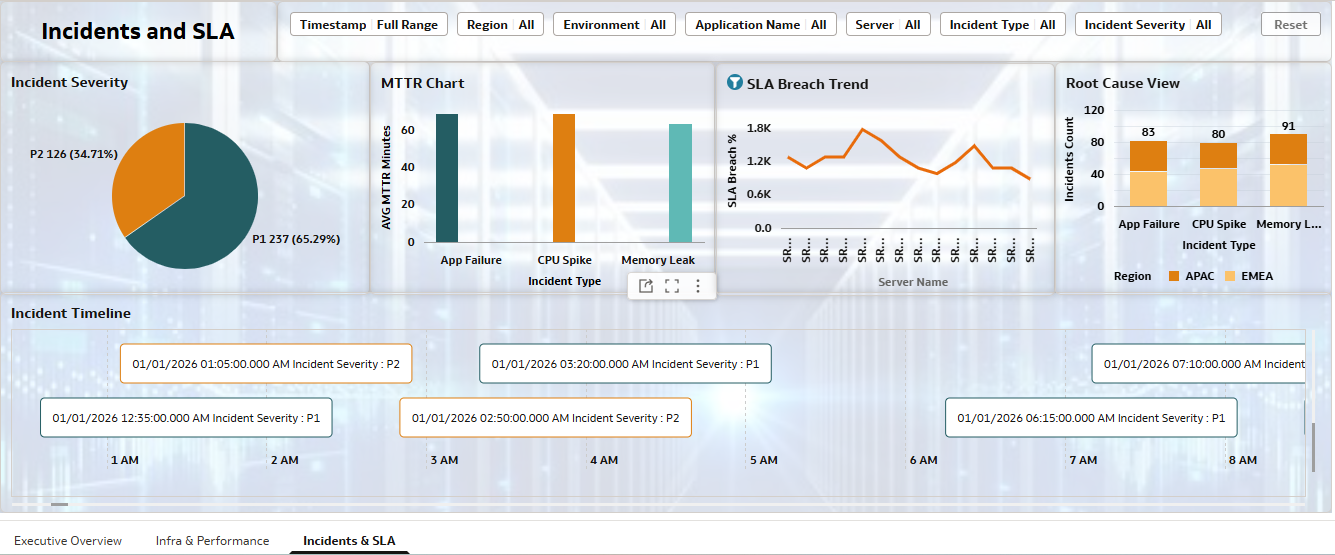Open the Application Name filter
Viewport: 1335px width, 555px height.
pyautogui.click(x=760, y=24)
